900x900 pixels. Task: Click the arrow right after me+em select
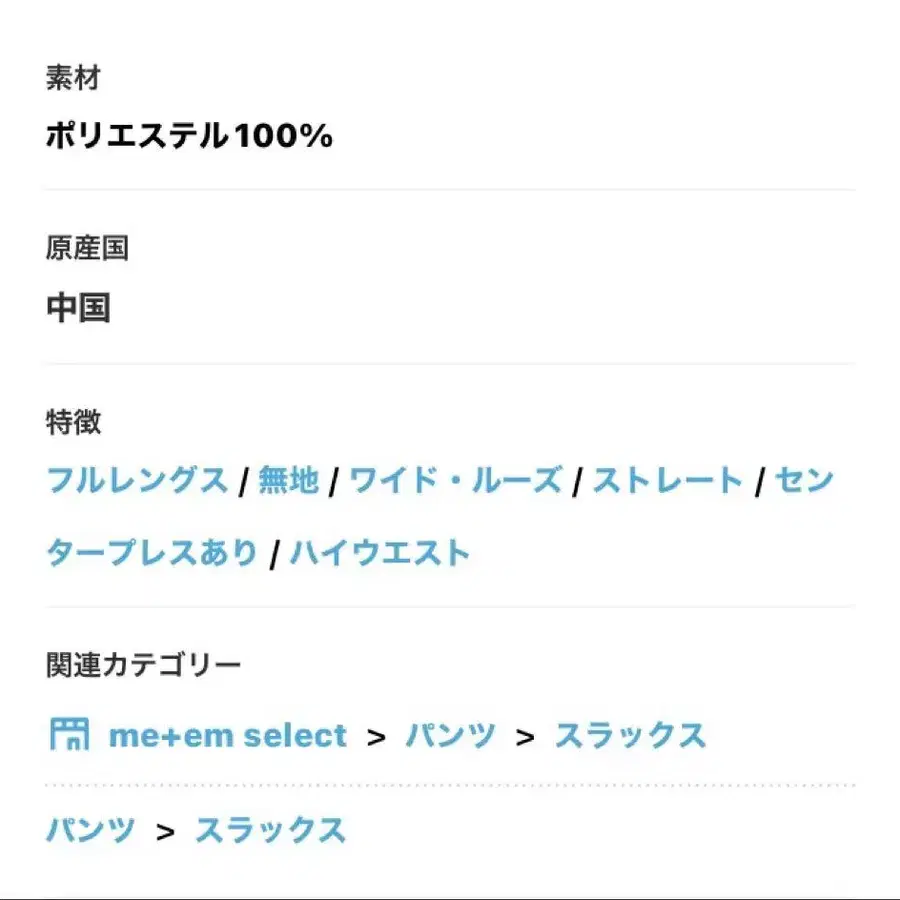click(376, 738)
